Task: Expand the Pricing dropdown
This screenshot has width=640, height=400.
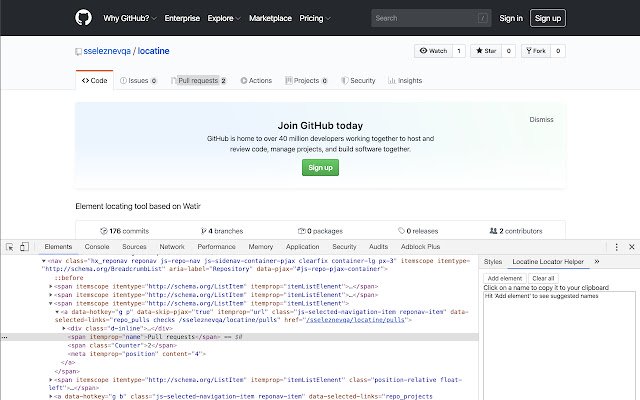Action: pyautogui.click(x=315, y=18)
